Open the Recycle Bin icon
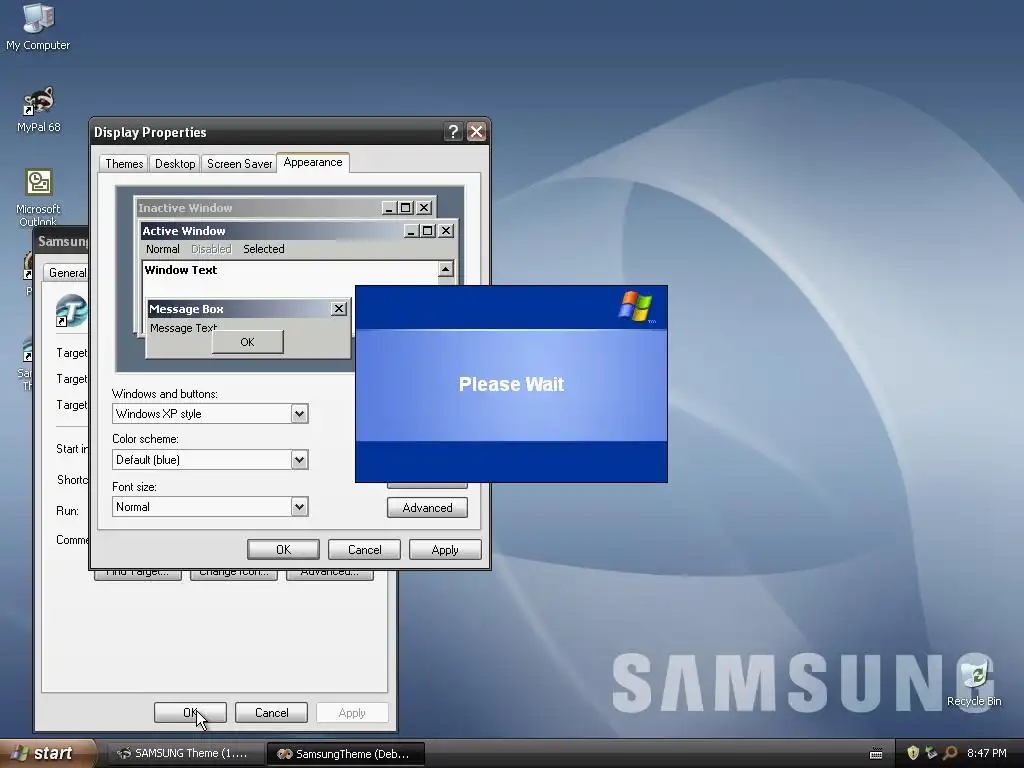This screenshot has width=1024, height=768. click(974, 682)
